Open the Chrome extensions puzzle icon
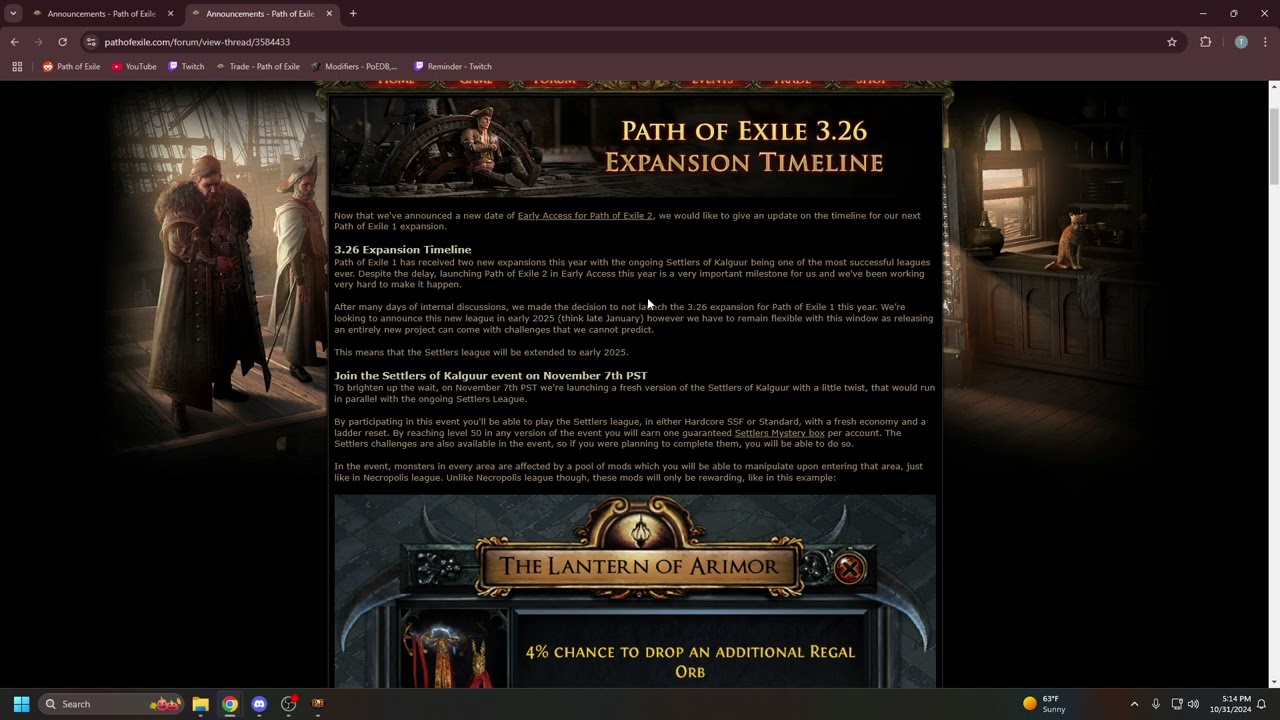 (x=1205, y=42)
